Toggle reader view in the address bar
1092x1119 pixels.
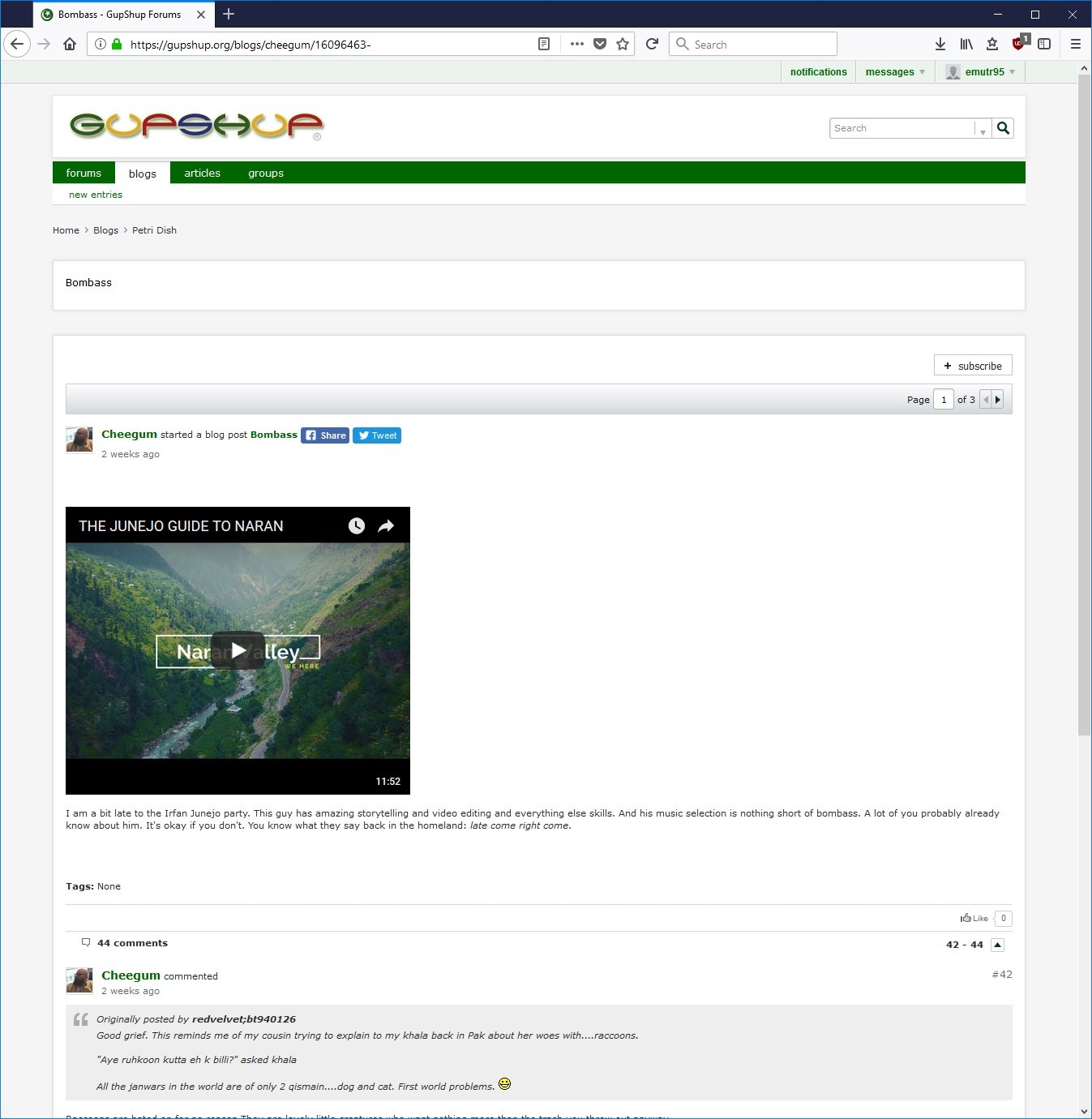coord(544,44)
